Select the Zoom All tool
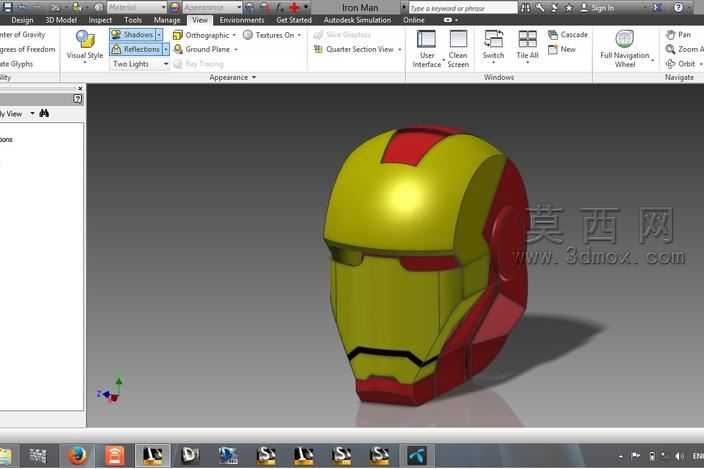Viewport: 704px width, 469px height. tap(684, 49)
